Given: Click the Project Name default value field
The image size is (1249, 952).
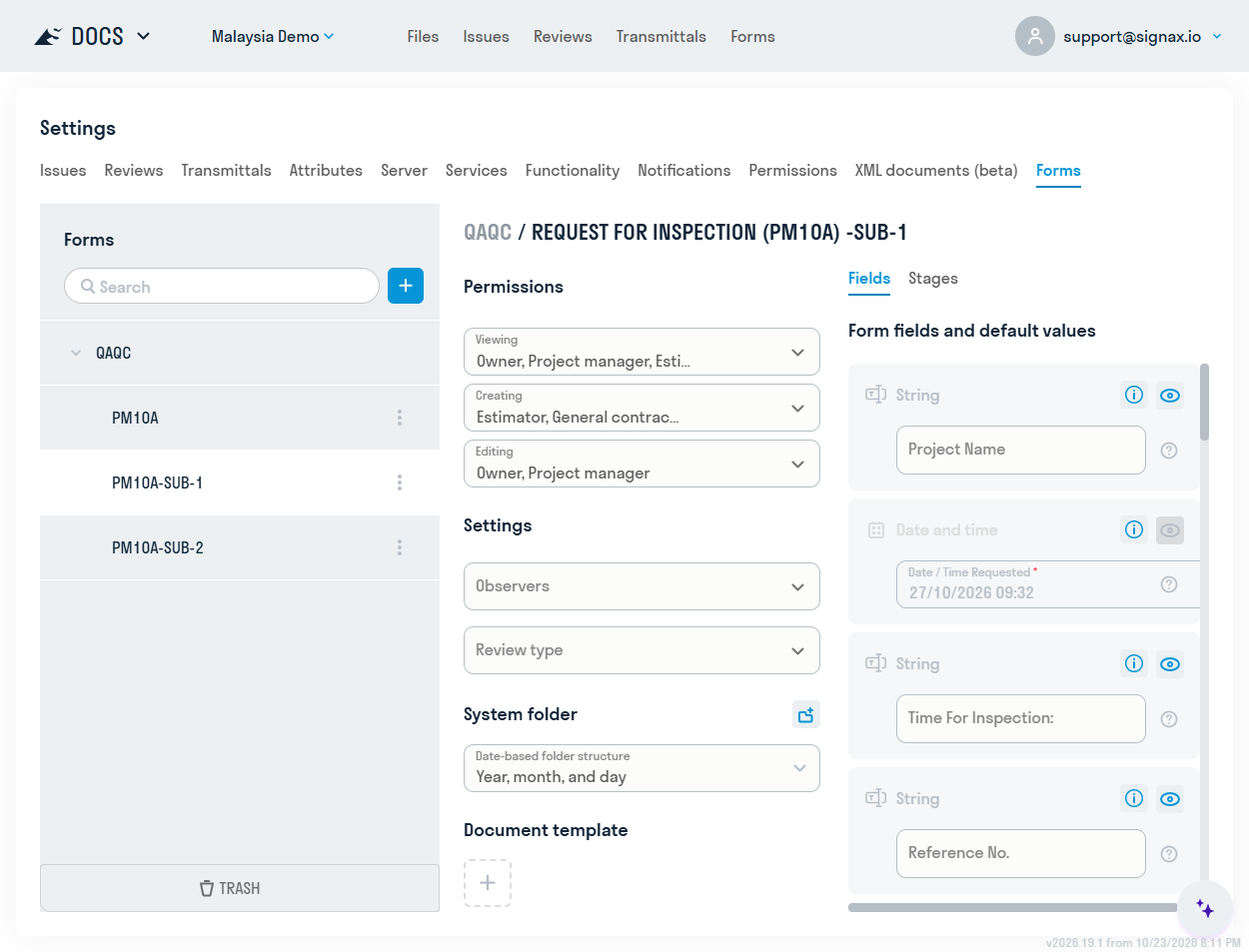Looking at the screenshot, I should click(1021, 451).
